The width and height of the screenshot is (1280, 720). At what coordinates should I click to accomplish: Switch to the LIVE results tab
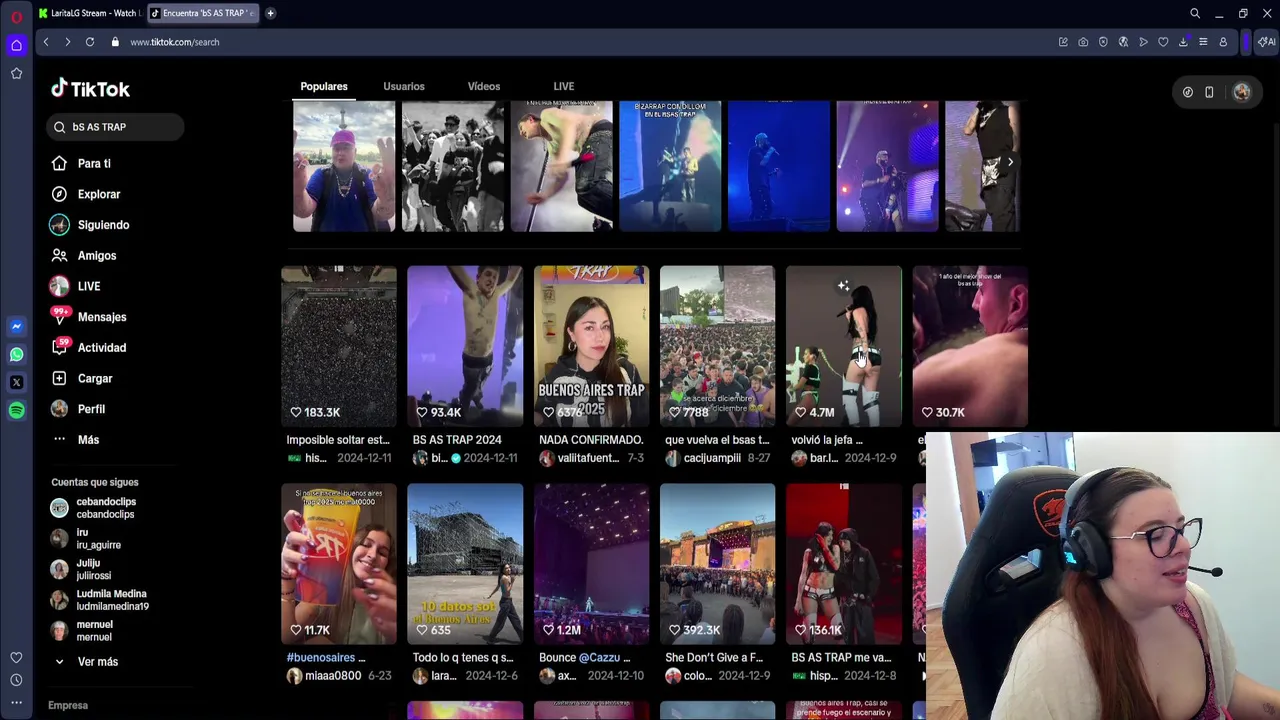564,86
